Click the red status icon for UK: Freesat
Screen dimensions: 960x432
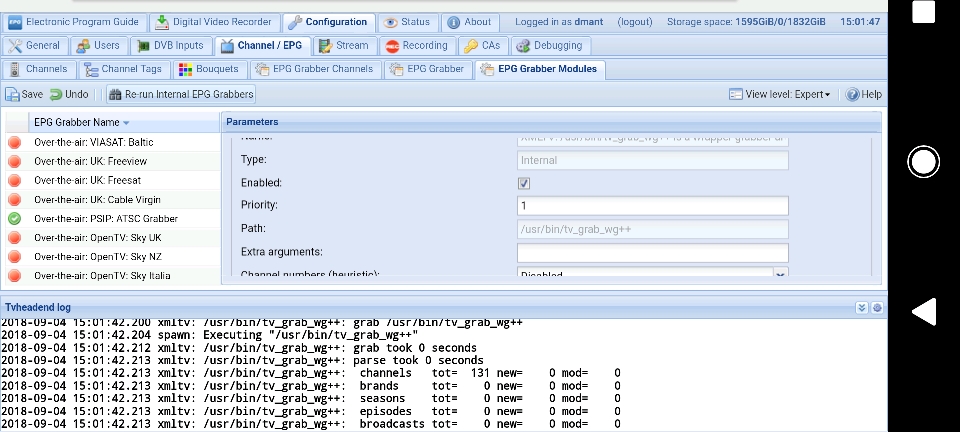click(15, 181)
